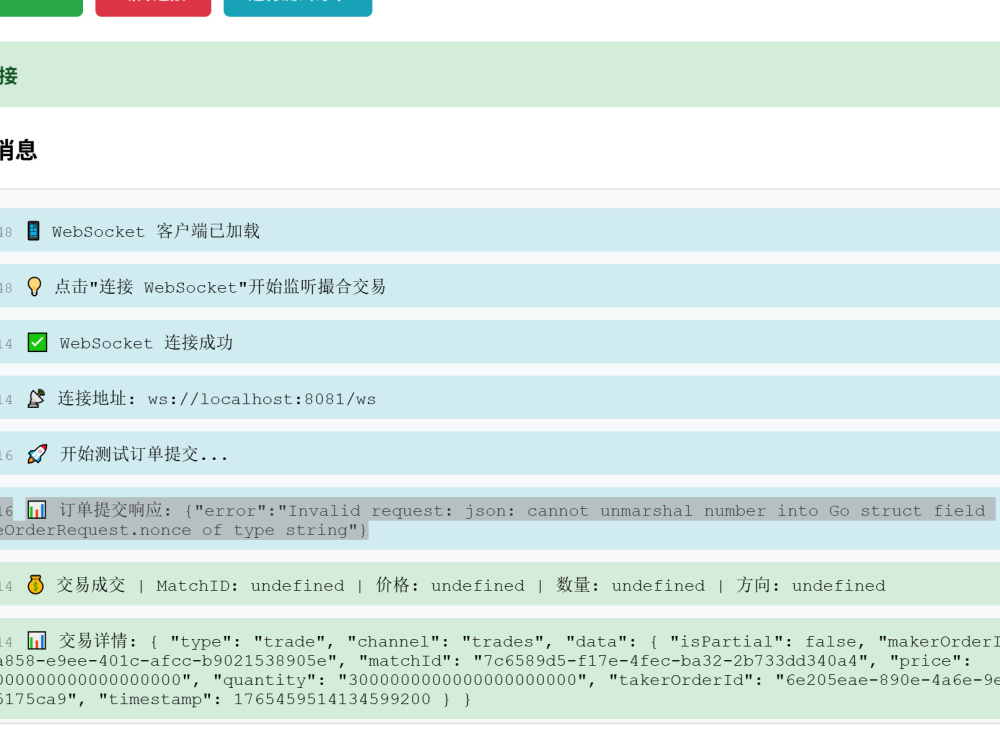Click the "takerOrderId" key in trade details
The width and height of the screenshot is (1000, 750).
point(685,680)
